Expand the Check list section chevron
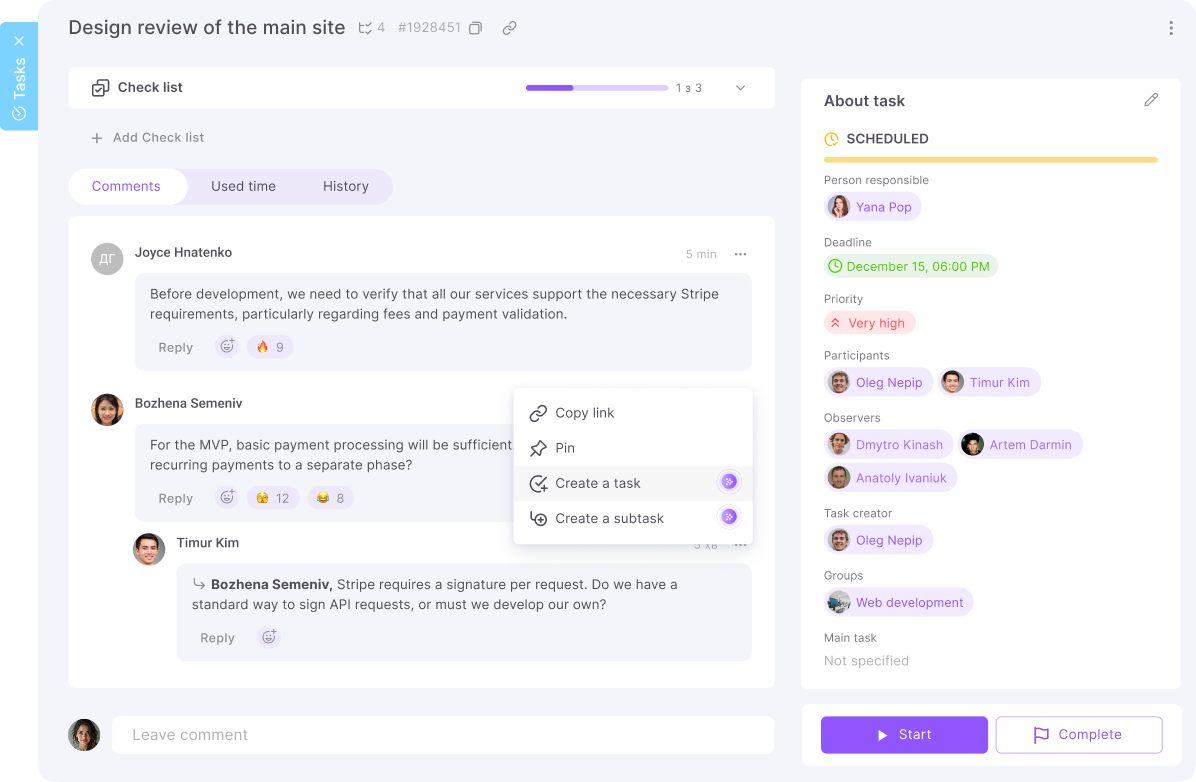 pyautogui.click(x=740, y=88)
